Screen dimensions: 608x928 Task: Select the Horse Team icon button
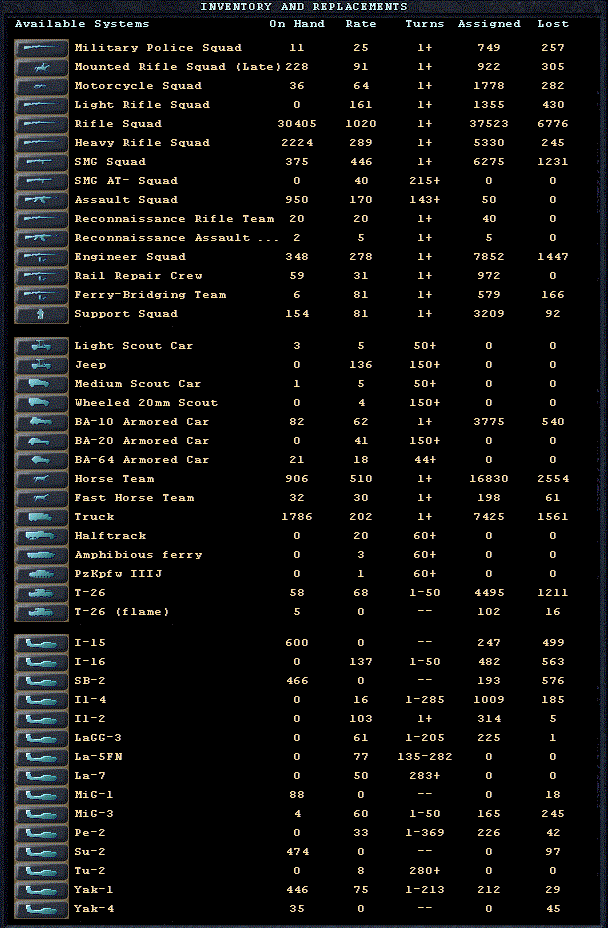pyautogui.click(x=41, y=479)
